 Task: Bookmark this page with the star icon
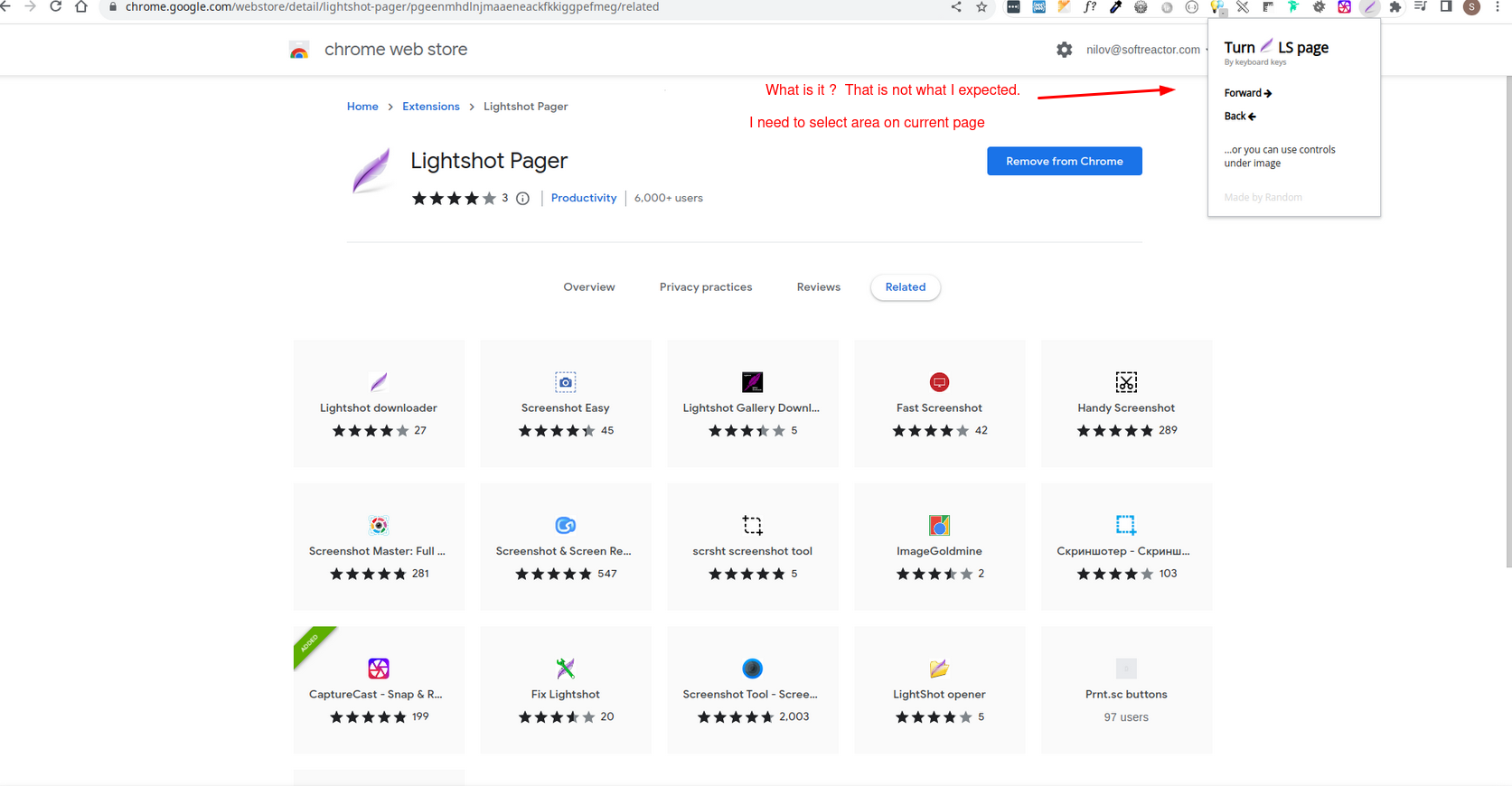tap(981, 6)
